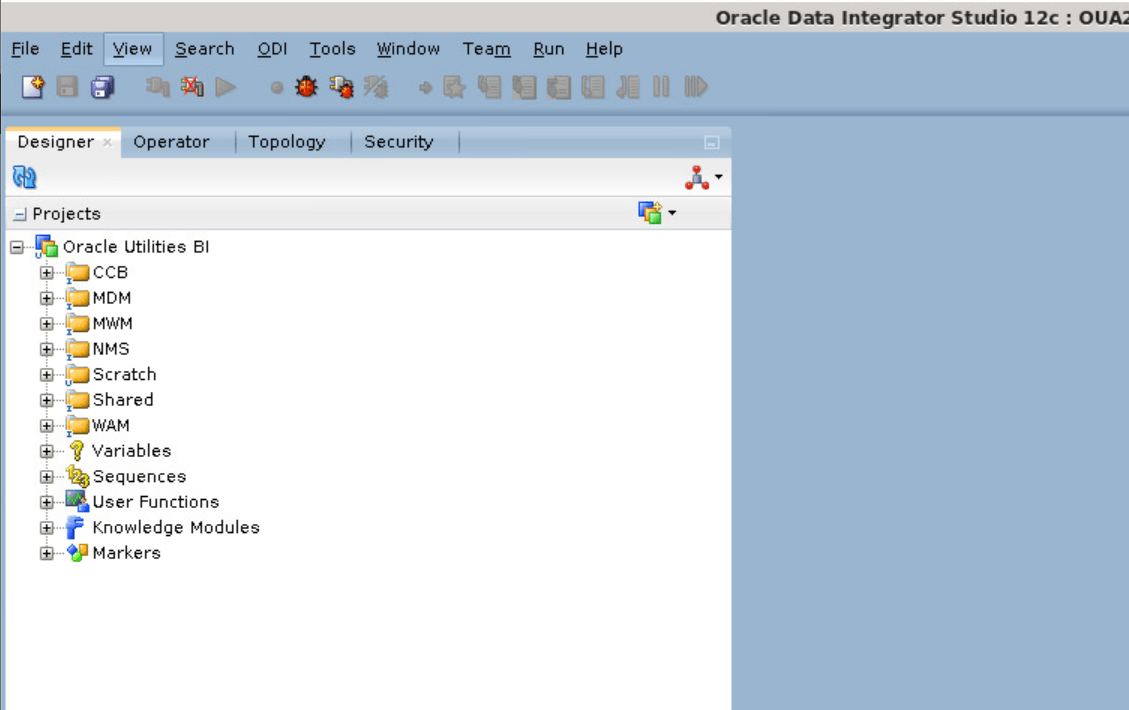Image resolution: width=1129 pixels, height=710 pixels.
Task: Refresh the Designer navigator tree
Action: click(x=23, y=177)
